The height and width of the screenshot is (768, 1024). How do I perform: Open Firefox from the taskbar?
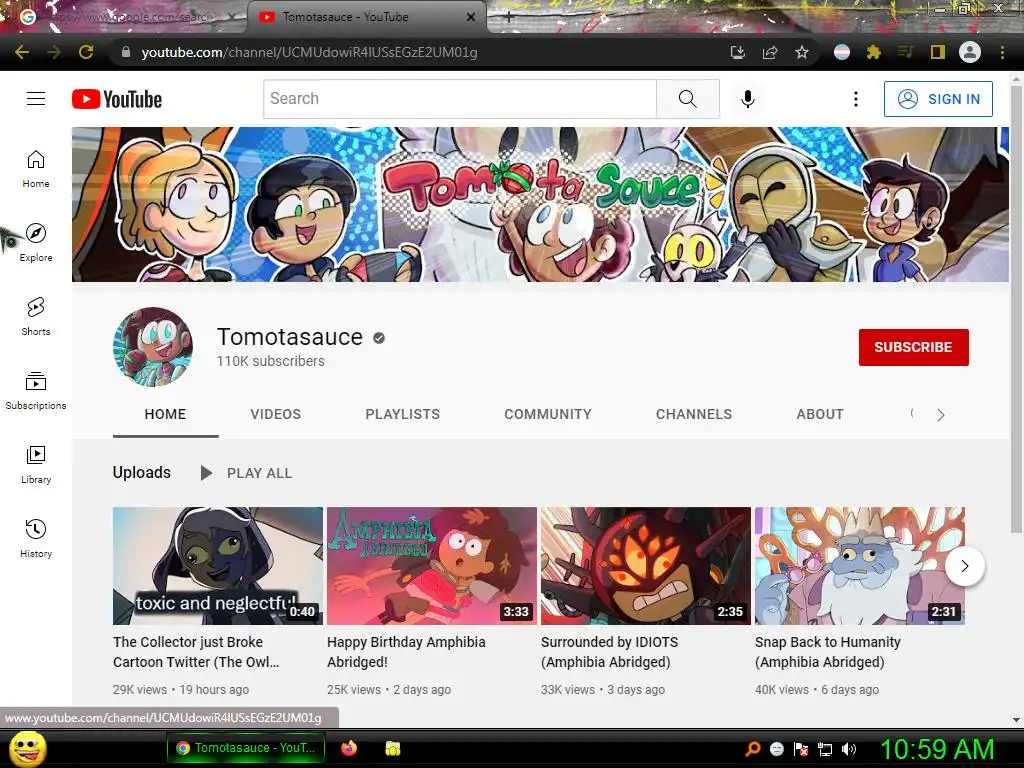[x=349, y=748]
